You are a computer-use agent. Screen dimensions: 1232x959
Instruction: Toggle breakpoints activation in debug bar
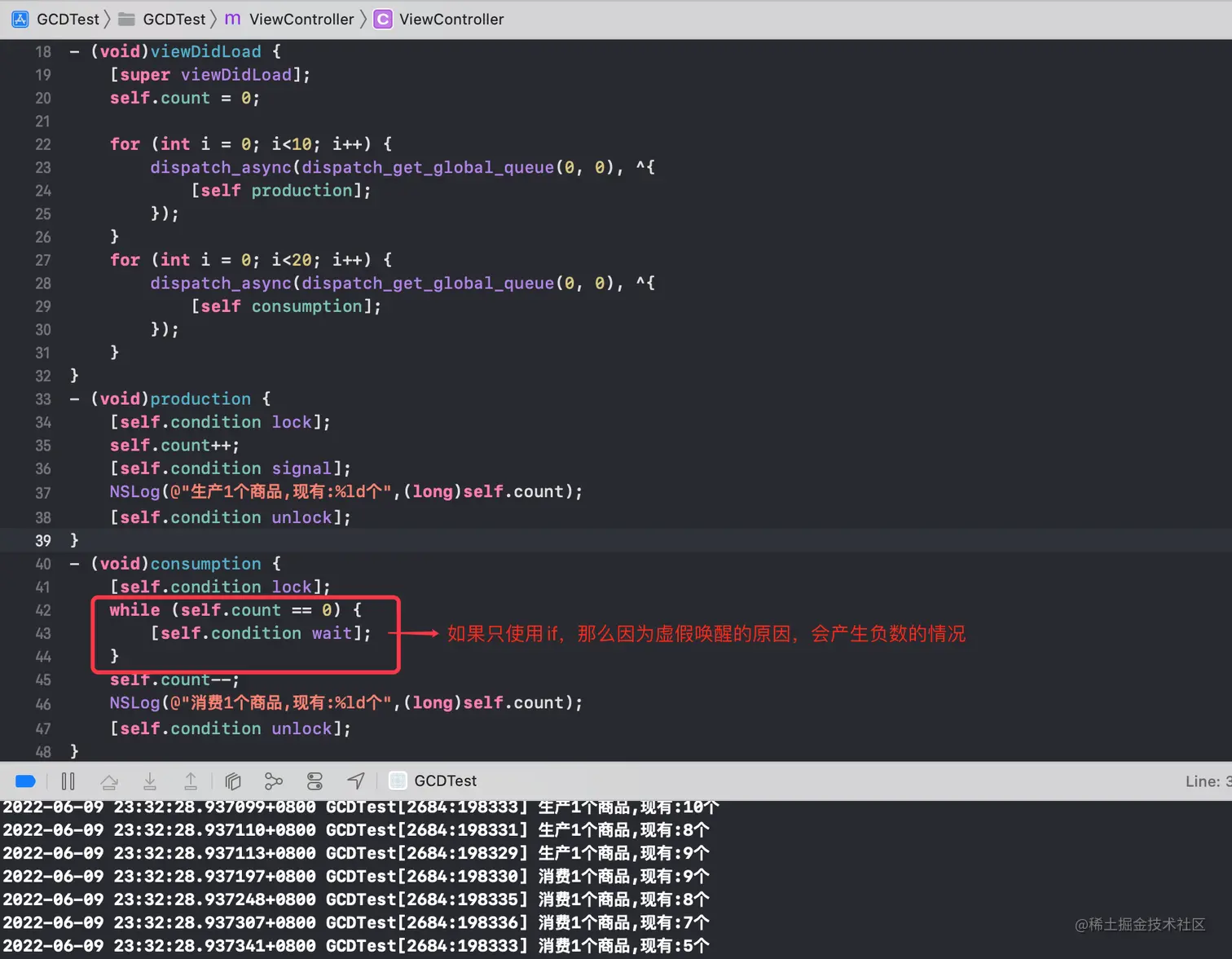[x=25, y=781]
